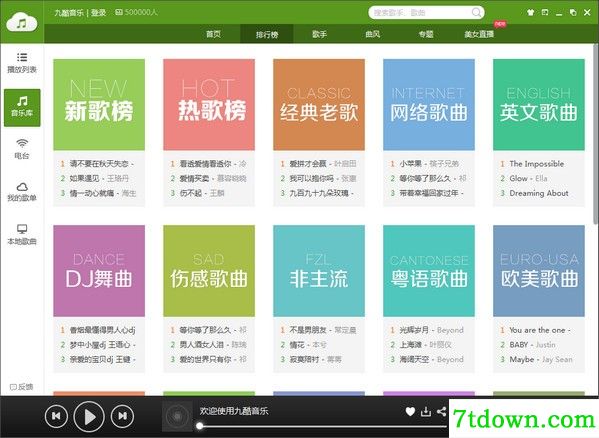This screenshot has width=599, height=438.
Task: Click the download icon in player bar
Action: 426,411
